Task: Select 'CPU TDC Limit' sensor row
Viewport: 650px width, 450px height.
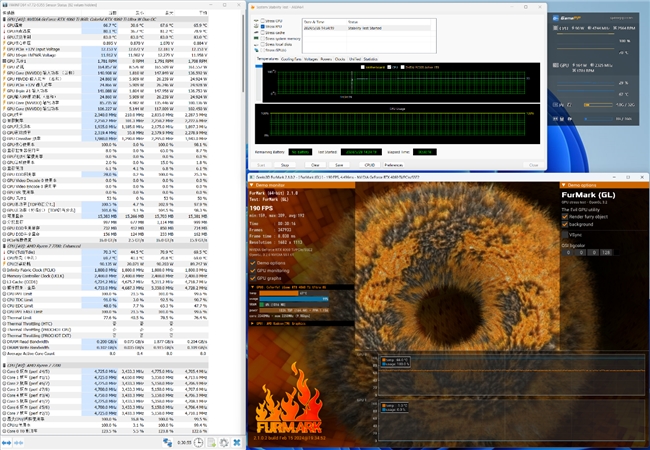Action: pos(105,300)
